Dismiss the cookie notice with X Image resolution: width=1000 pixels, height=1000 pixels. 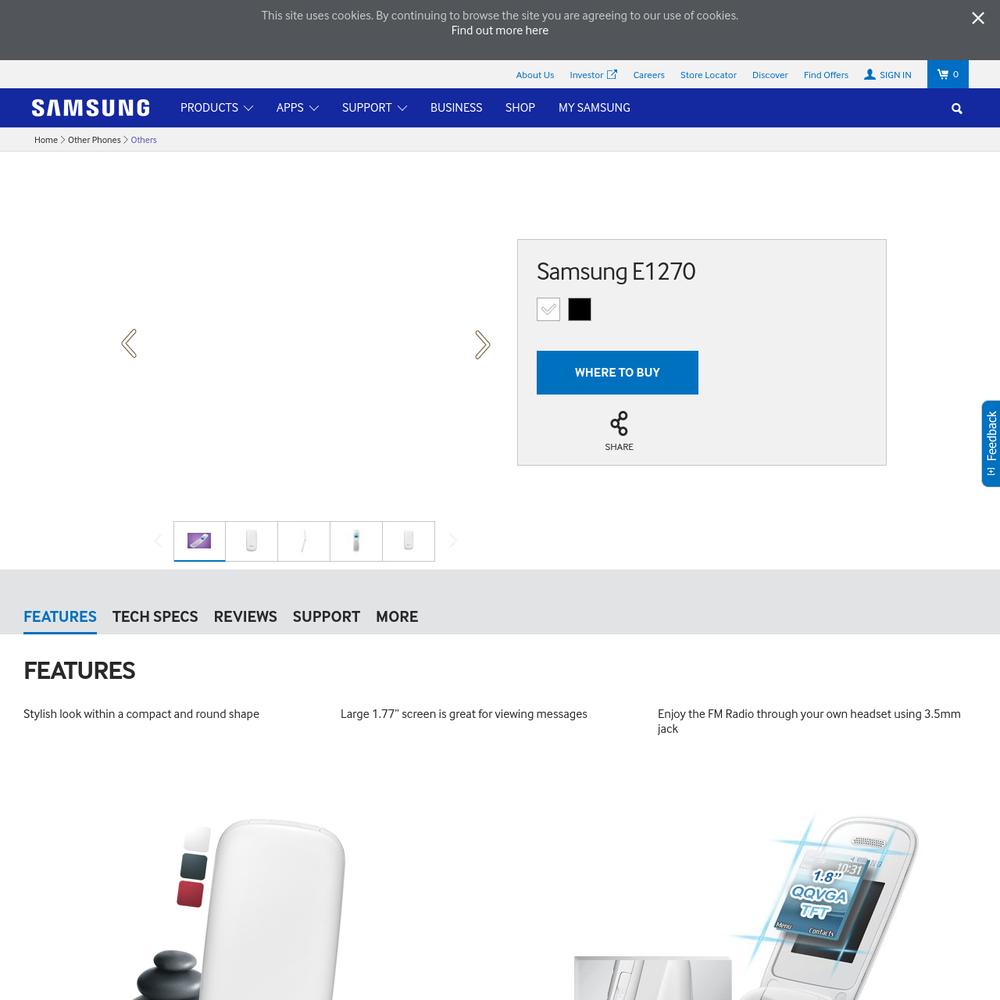[x=978, y=18]
